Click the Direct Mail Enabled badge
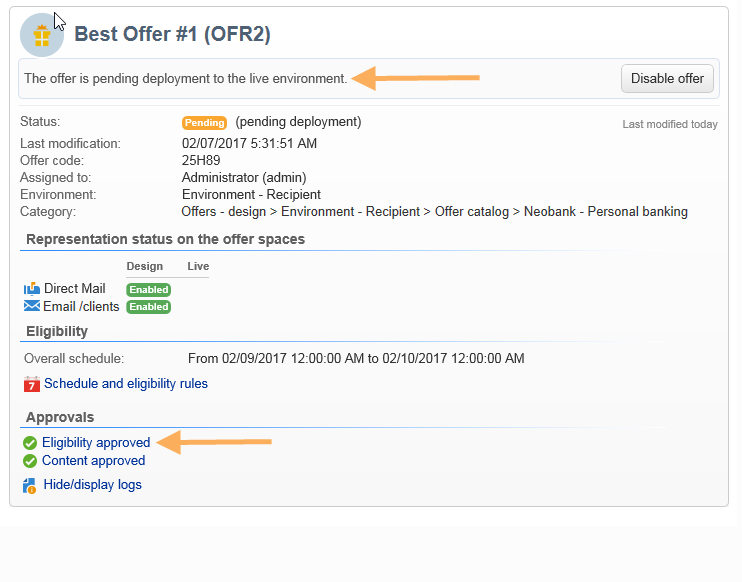Viewport: 742px width, 582px height. [x=148, y=290]
